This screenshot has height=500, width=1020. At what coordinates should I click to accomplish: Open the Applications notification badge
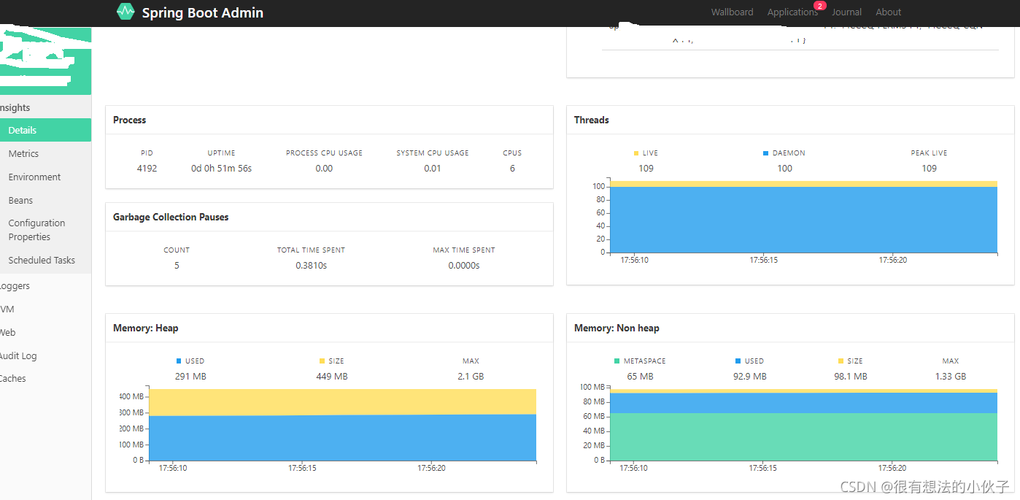click(820, 6)
